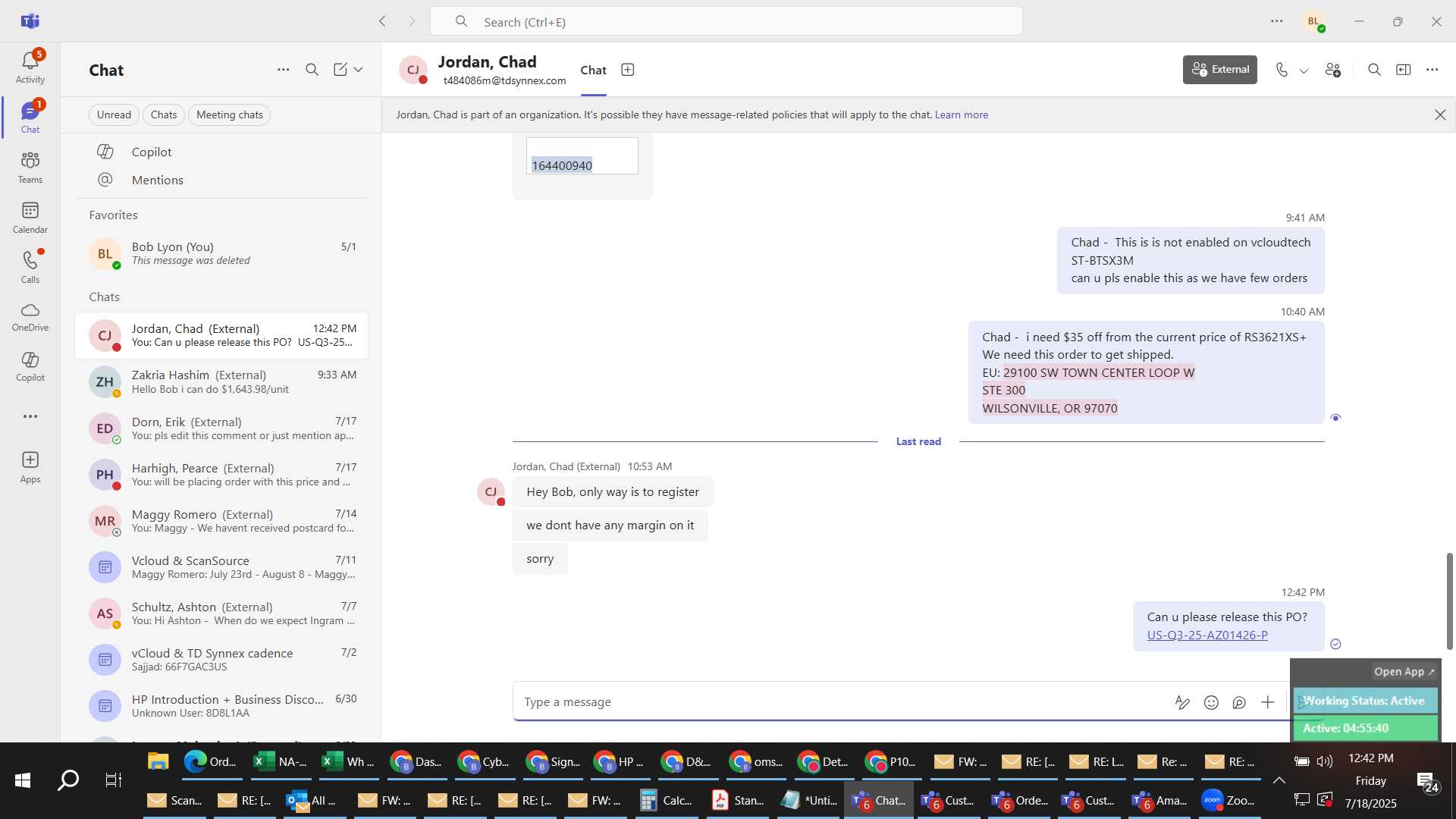Show hidden tray icons chevron
The image size is (1456, 819).
[x=1279, y=780]
